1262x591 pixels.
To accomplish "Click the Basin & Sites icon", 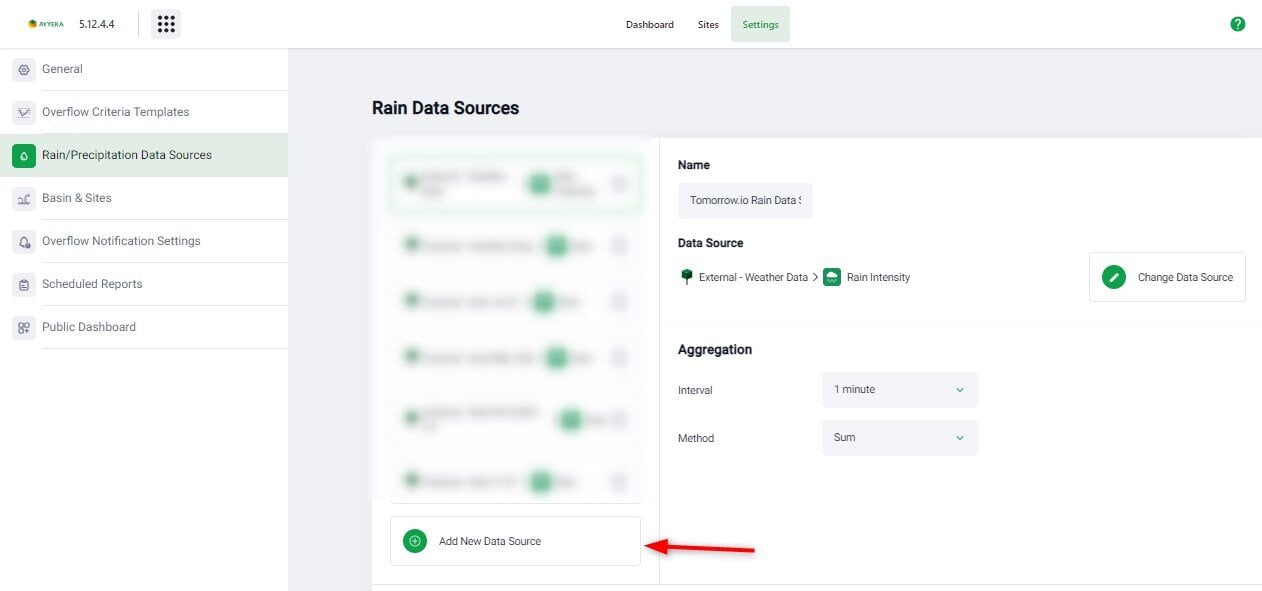I will [24, 199].
